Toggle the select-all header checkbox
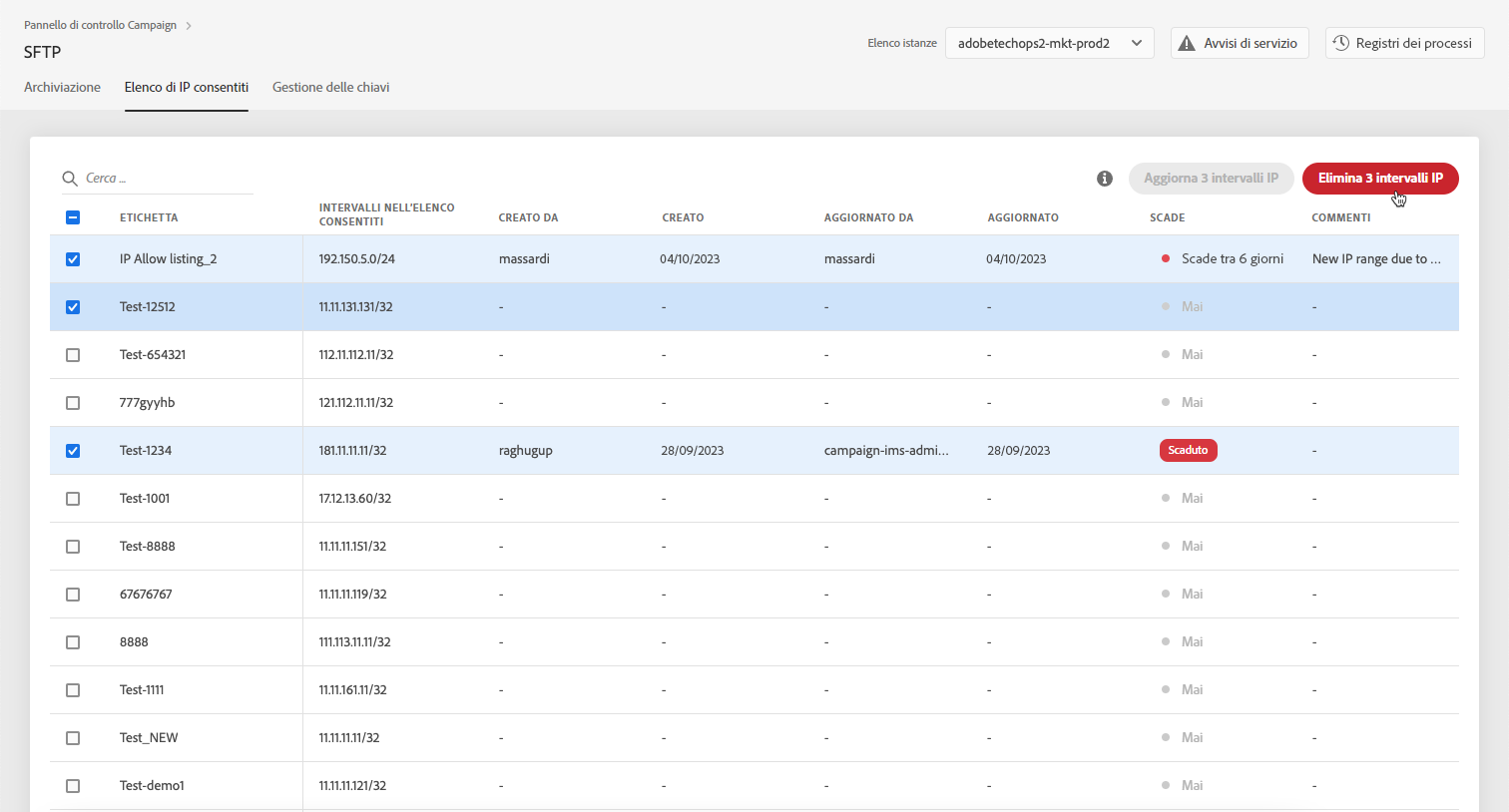This screenshot has width=1509, height=812. [x=73, y=217]
